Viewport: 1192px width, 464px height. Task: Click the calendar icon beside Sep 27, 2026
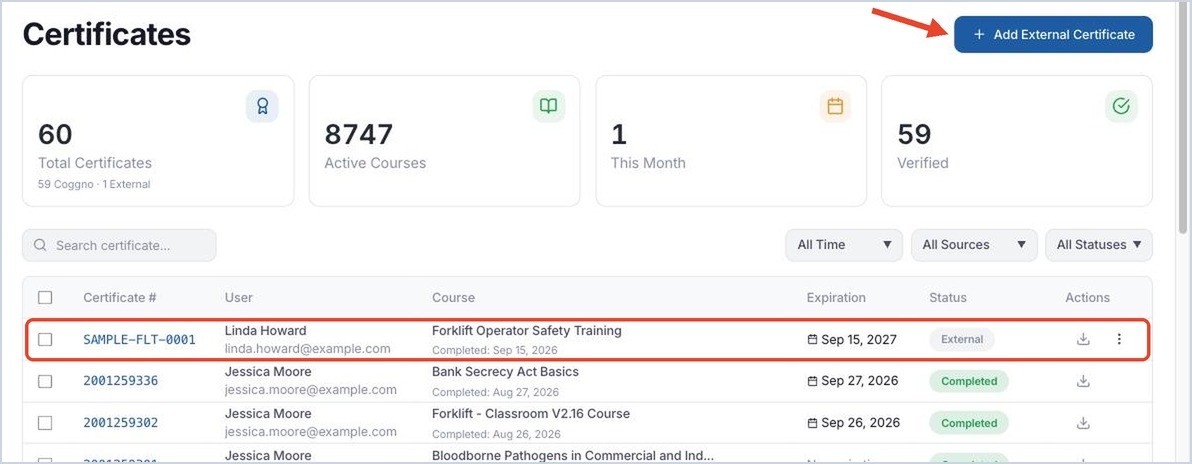pyautogui.click(x=812, y=380)
